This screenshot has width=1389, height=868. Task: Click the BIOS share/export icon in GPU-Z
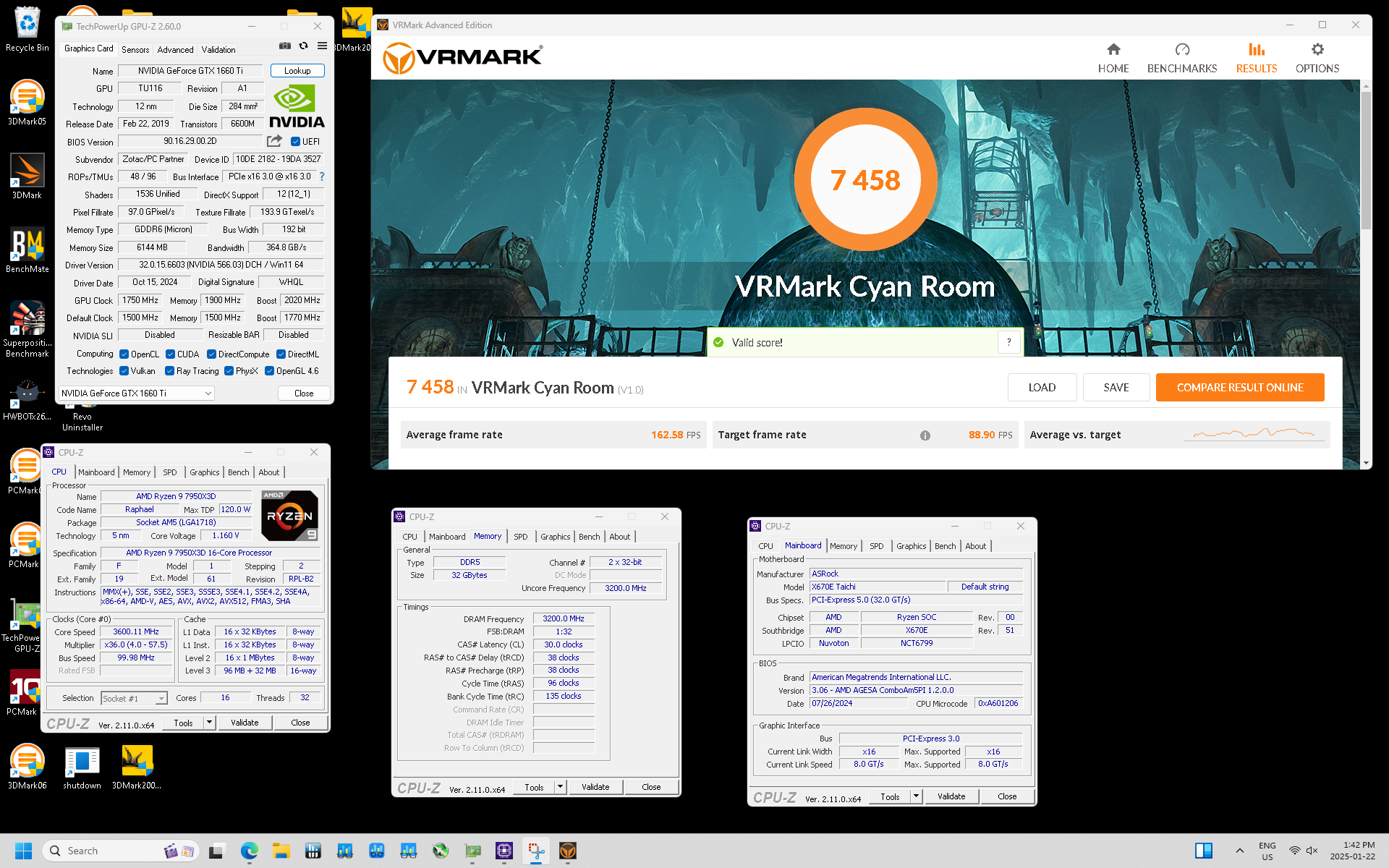(275, 141)
